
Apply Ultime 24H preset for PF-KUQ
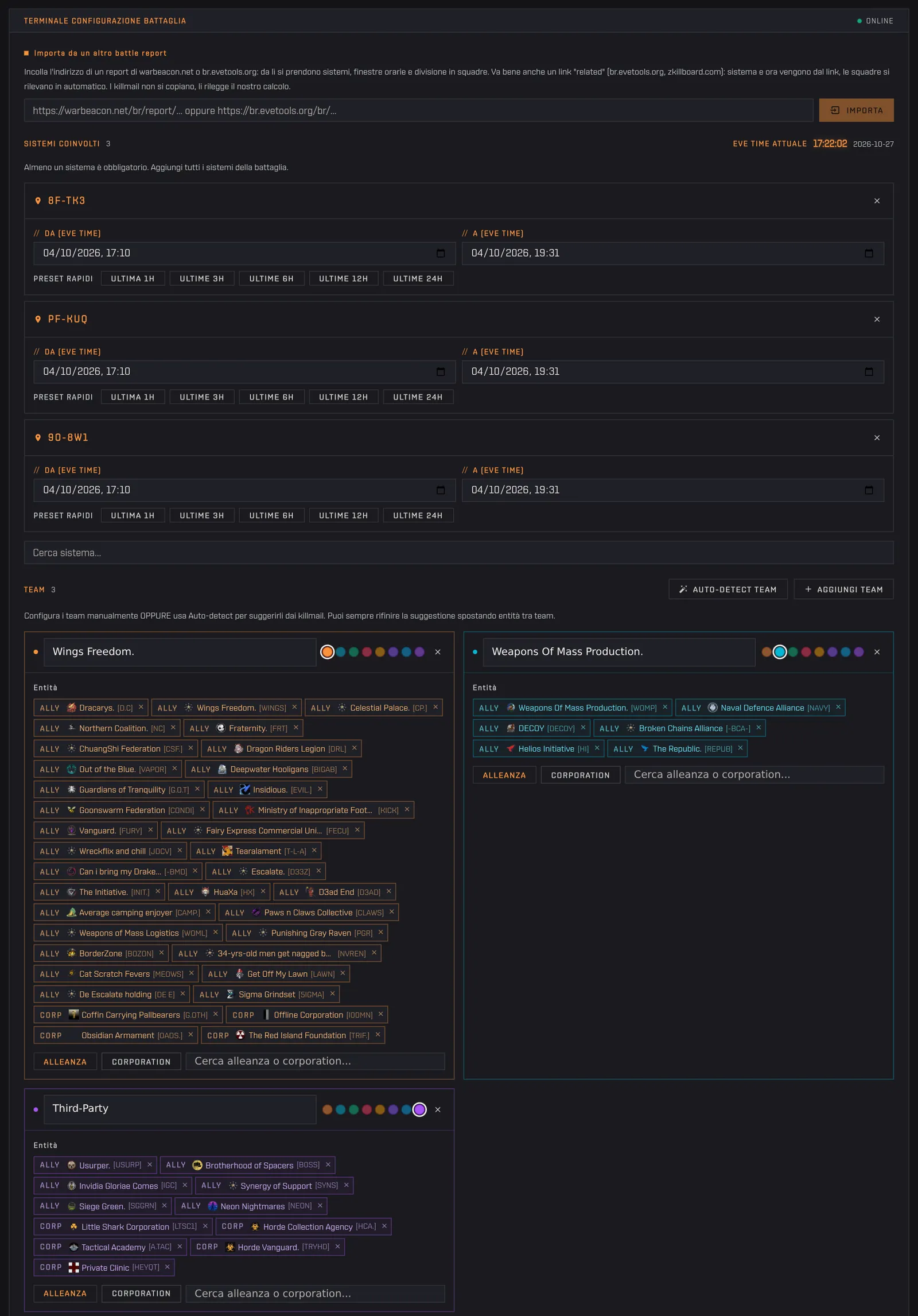[418, 397]
